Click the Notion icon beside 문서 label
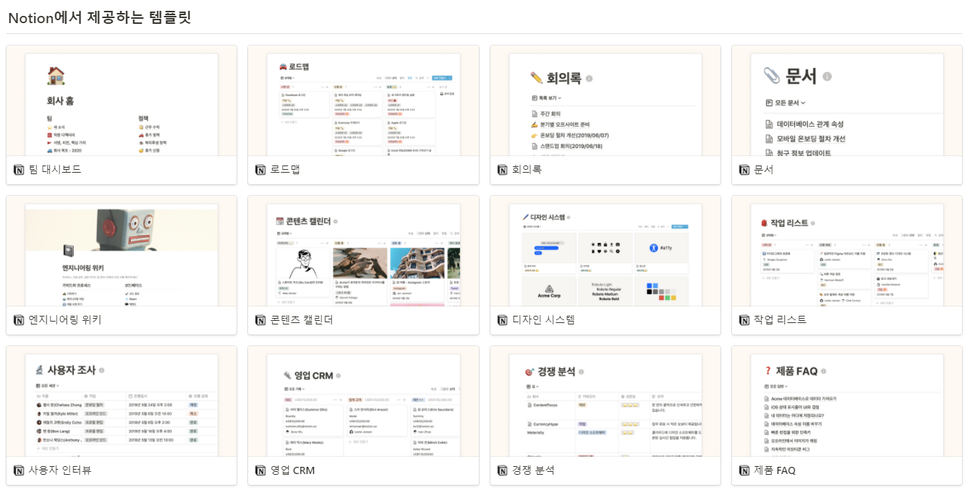Image resolution: width=970 pixels, height=495 pixels. [744, 170]
